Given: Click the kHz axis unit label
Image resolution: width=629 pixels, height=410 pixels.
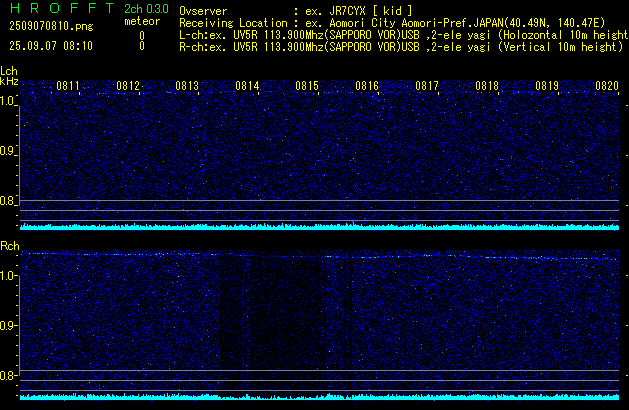Looking at the screenshot, I should (x=9, y=81).
